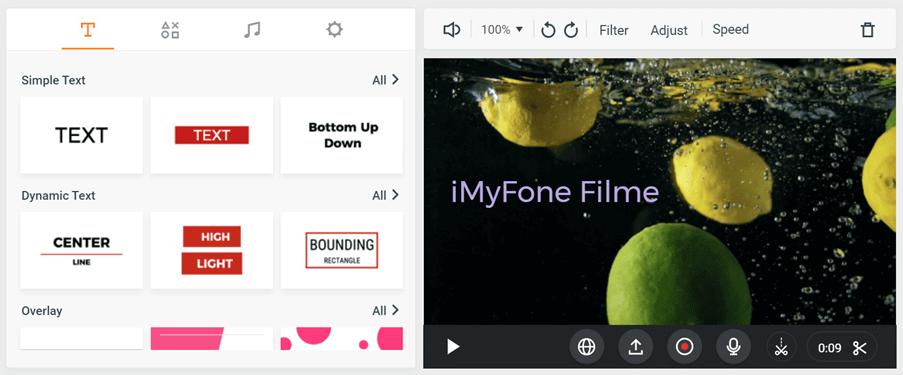
Task: Click the 0:09 trim scissors button
Action: pos(842,347)
